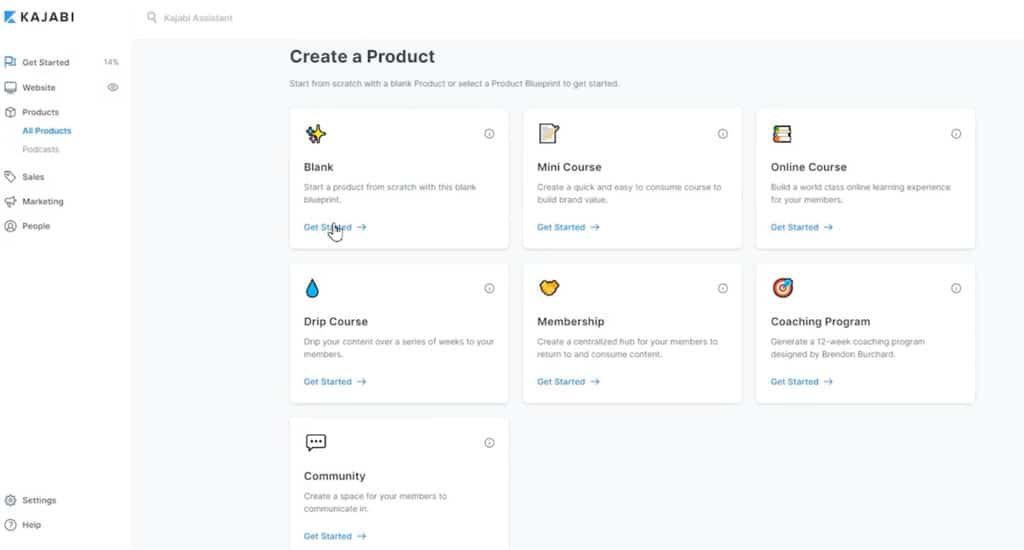Image resolution: width=1024 pixels, height=550 pixels.
Task: Click the Kajabi logo
Action: tap(39, 17)
